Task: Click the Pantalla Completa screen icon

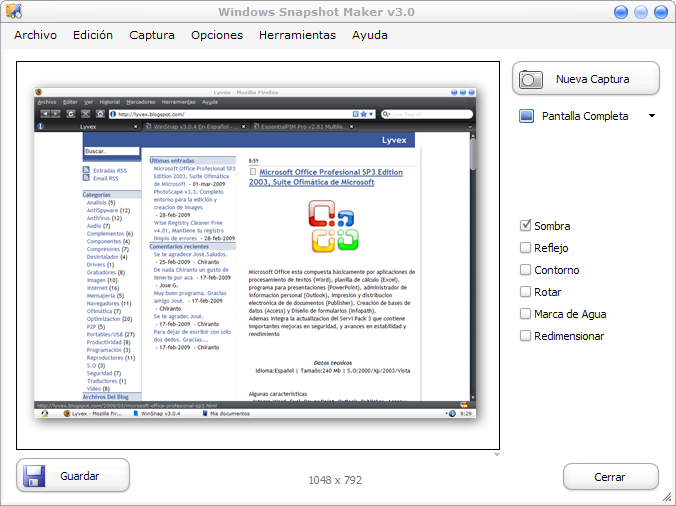Action: (x=527, y=116)
